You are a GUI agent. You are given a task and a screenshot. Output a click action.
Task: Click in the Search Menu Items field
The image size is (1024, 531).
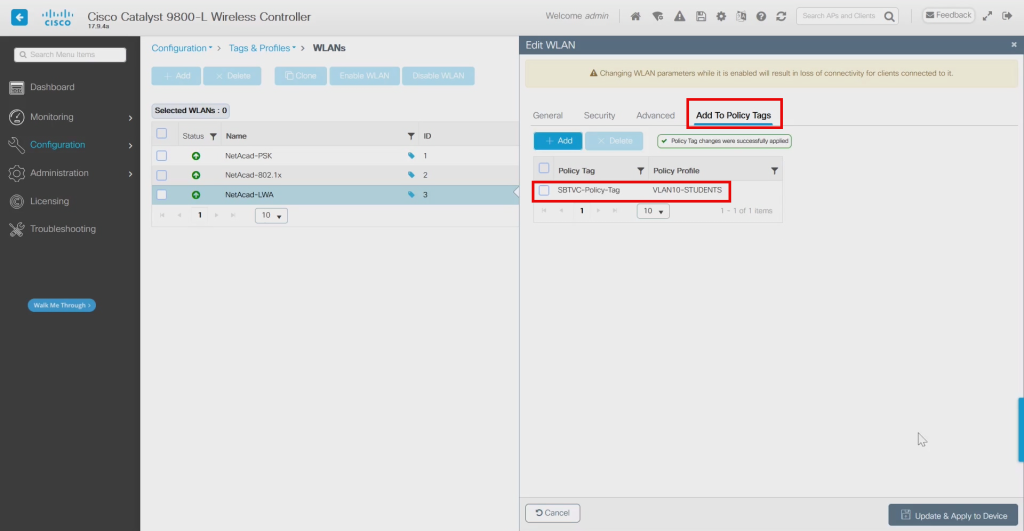coord(70,55)
